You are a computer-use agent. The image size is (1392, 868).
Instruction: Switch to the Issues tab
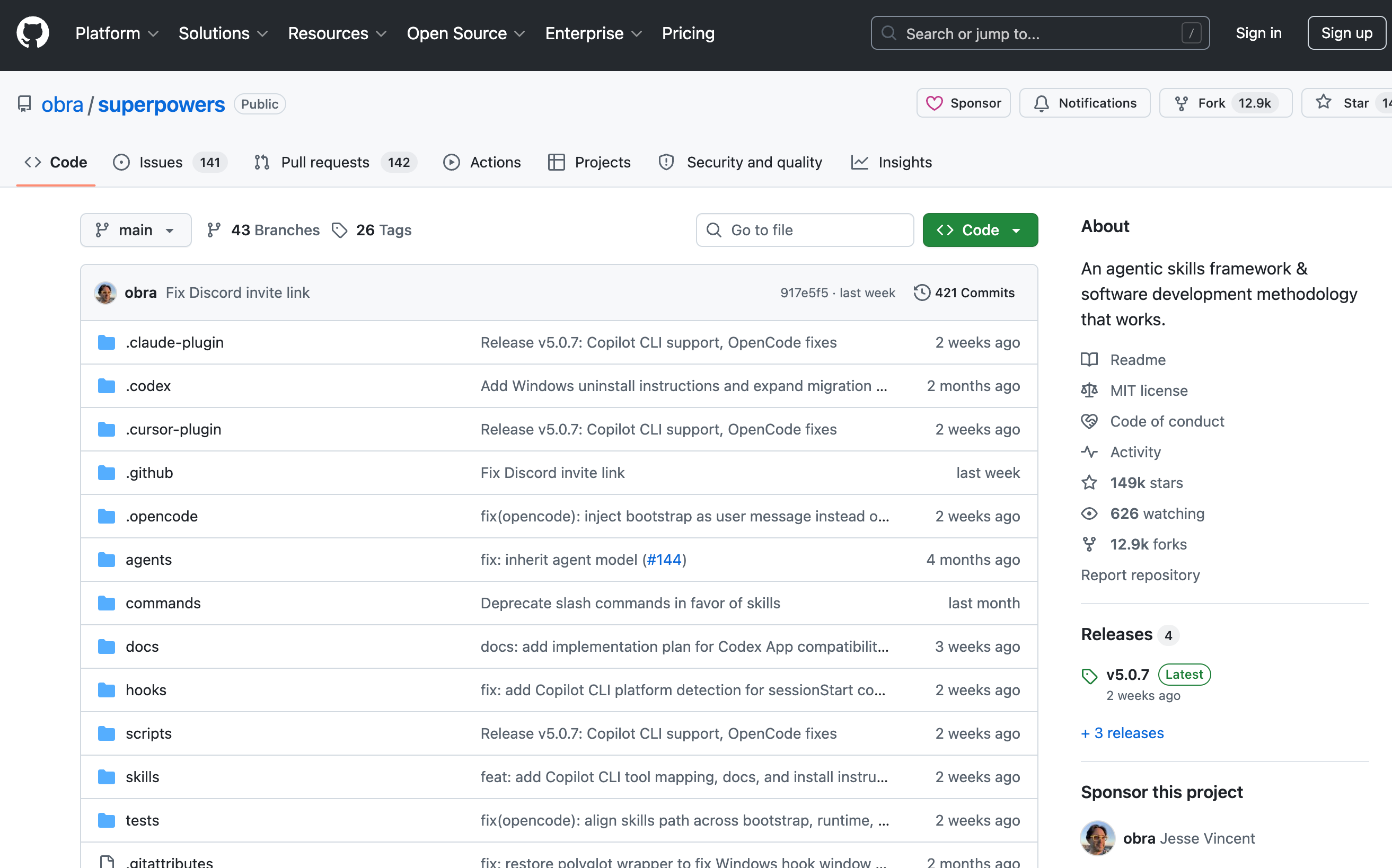(170, 163)
